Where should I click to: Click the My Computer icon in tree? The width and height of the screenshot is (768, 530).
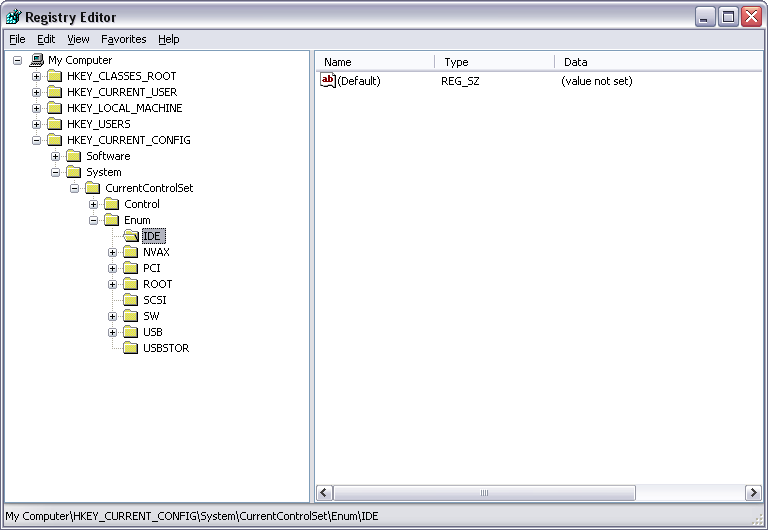[37, 60]
